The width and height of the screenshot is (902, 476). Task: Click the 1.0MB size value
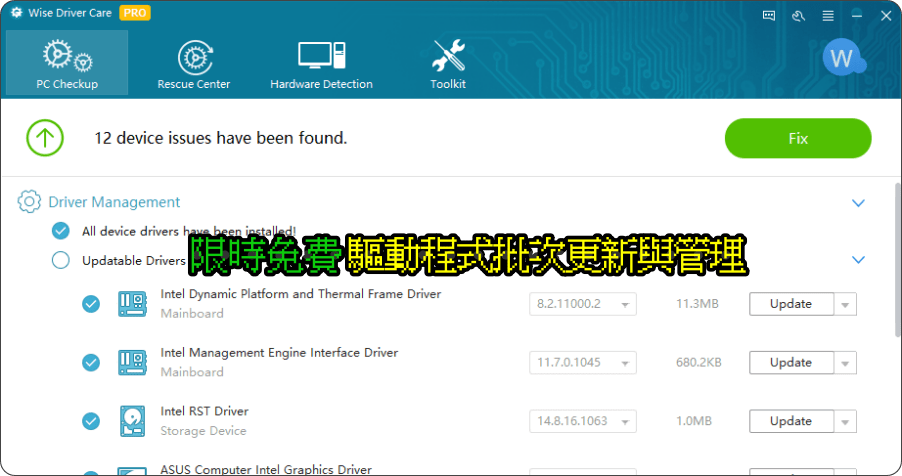coord(694,421)
